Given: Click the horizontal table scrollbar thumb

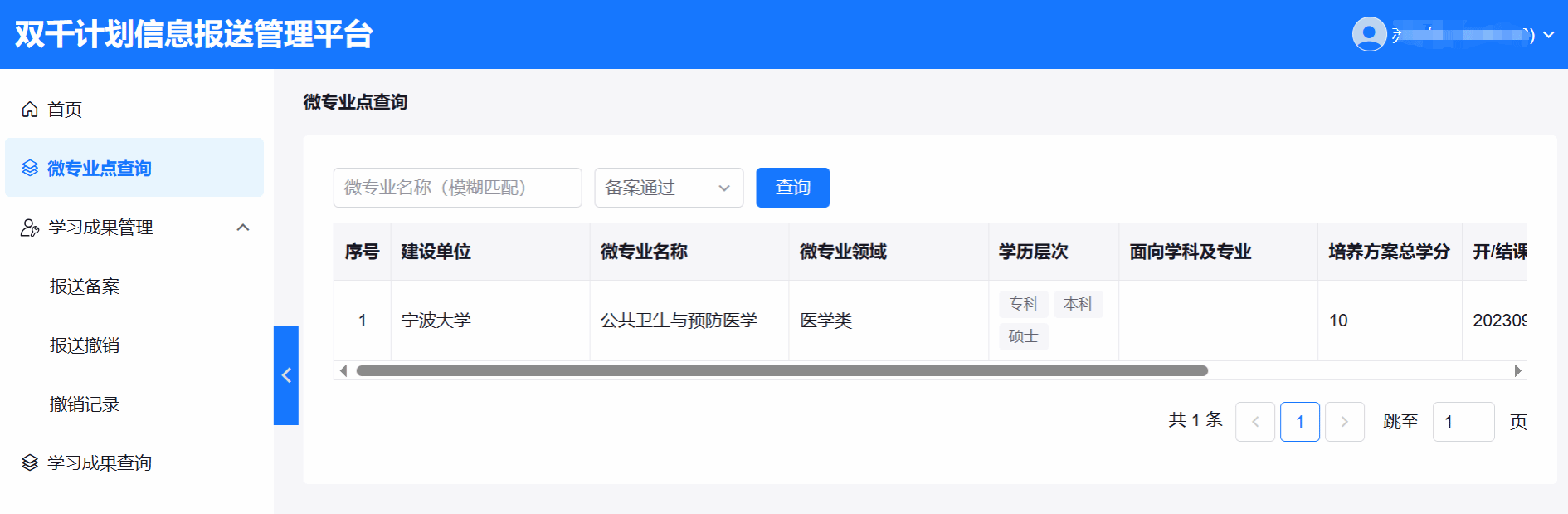Looking at the screenshot, I should coord(782,371).
